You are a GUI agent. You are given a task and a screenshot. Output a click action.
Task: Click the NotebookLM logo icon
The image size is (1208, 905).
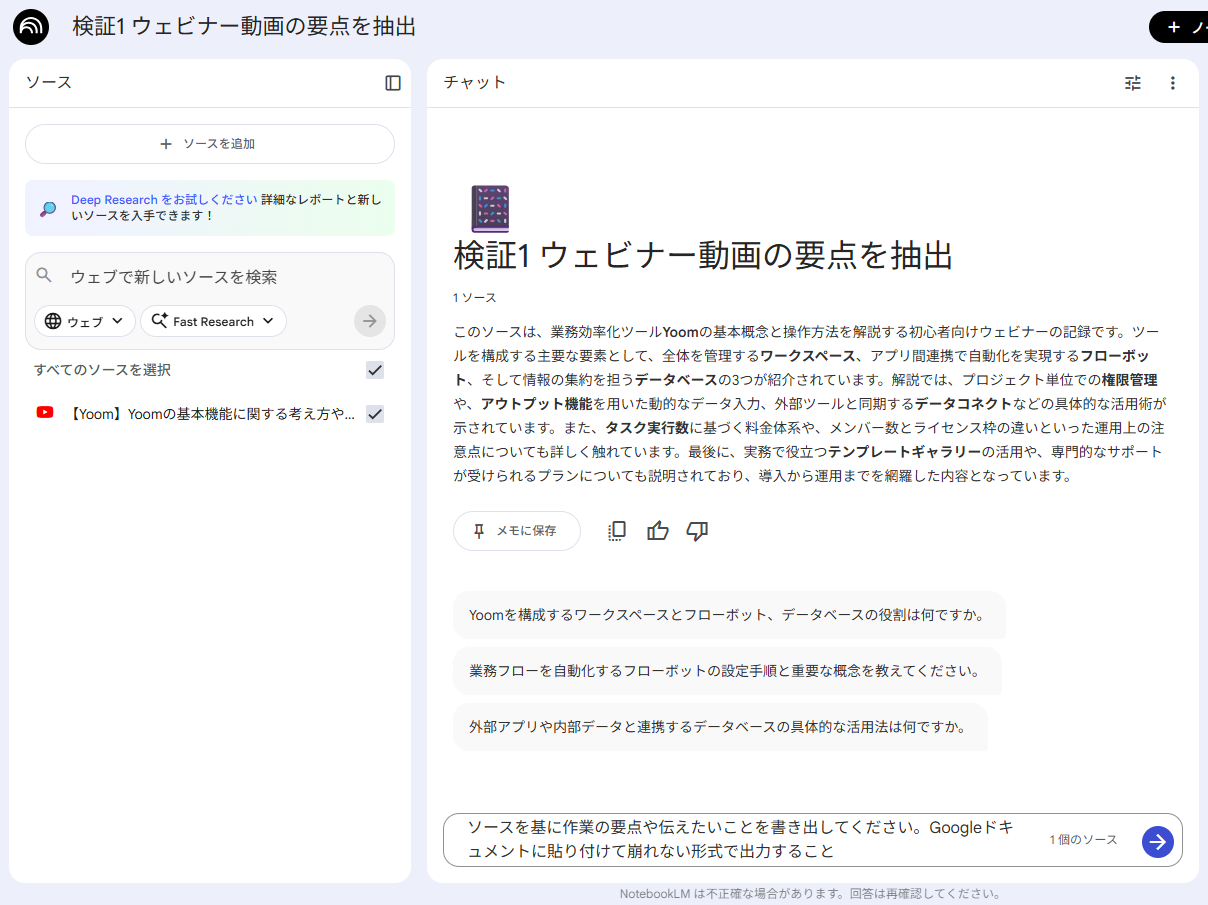[x=31, y=27]
